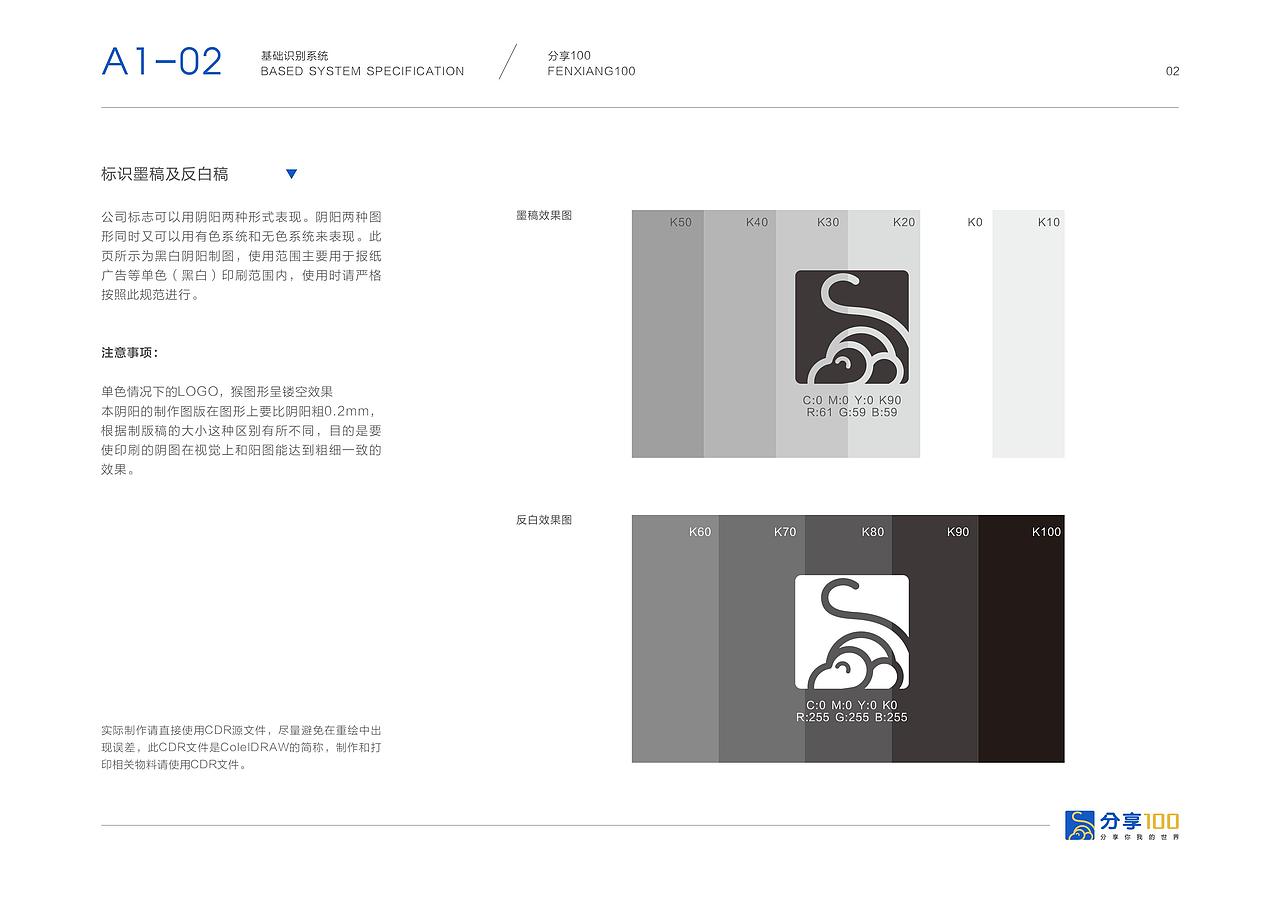Select the K10 light gray swatch
Viewport: 1280px width, 905px height.
click(x=1028, y=334)
